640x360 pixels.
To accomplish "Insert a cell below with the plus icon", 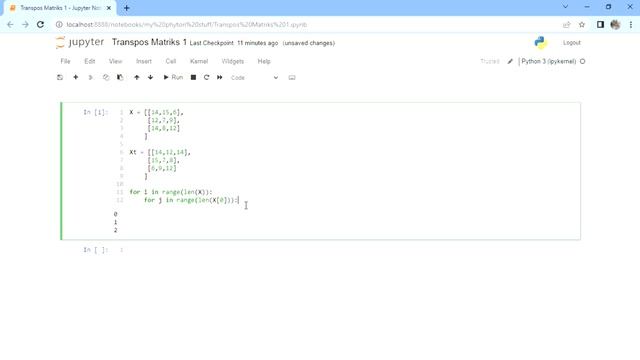I will 76,77.
